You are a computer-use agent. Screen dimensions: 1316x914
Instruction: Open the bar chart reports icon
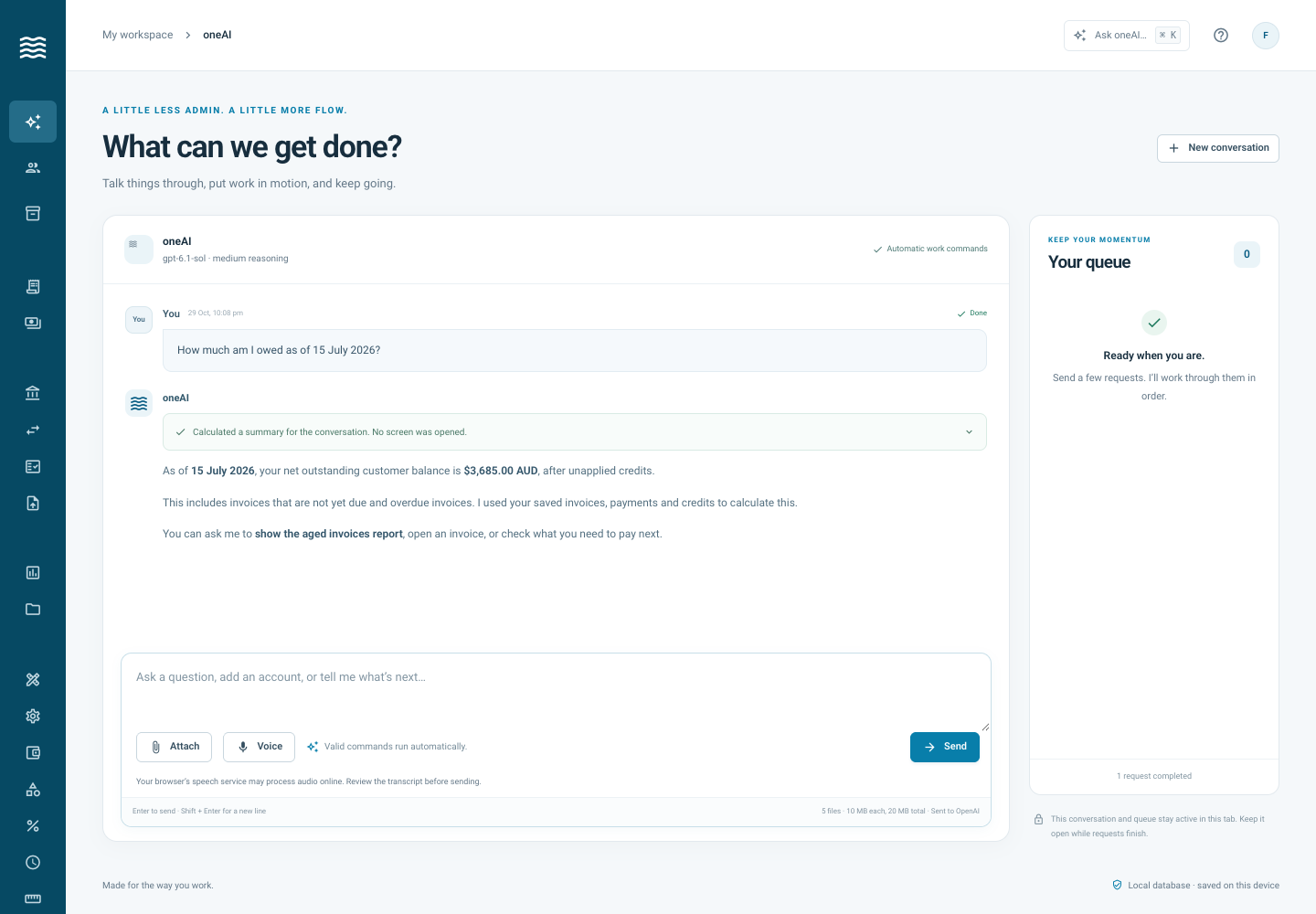33,572
